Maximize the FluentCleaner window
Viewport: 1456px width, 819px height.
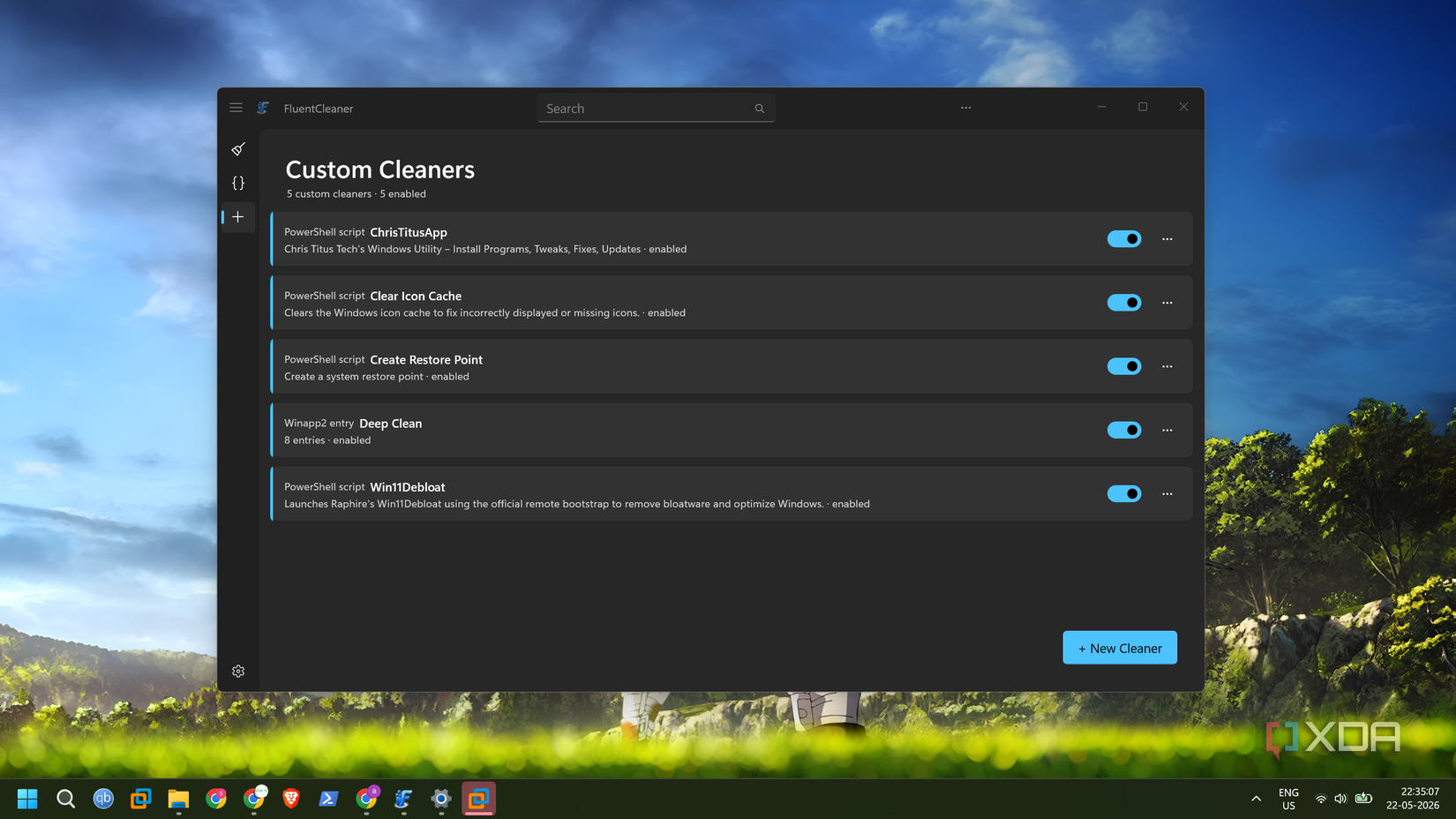[1143, 107]
